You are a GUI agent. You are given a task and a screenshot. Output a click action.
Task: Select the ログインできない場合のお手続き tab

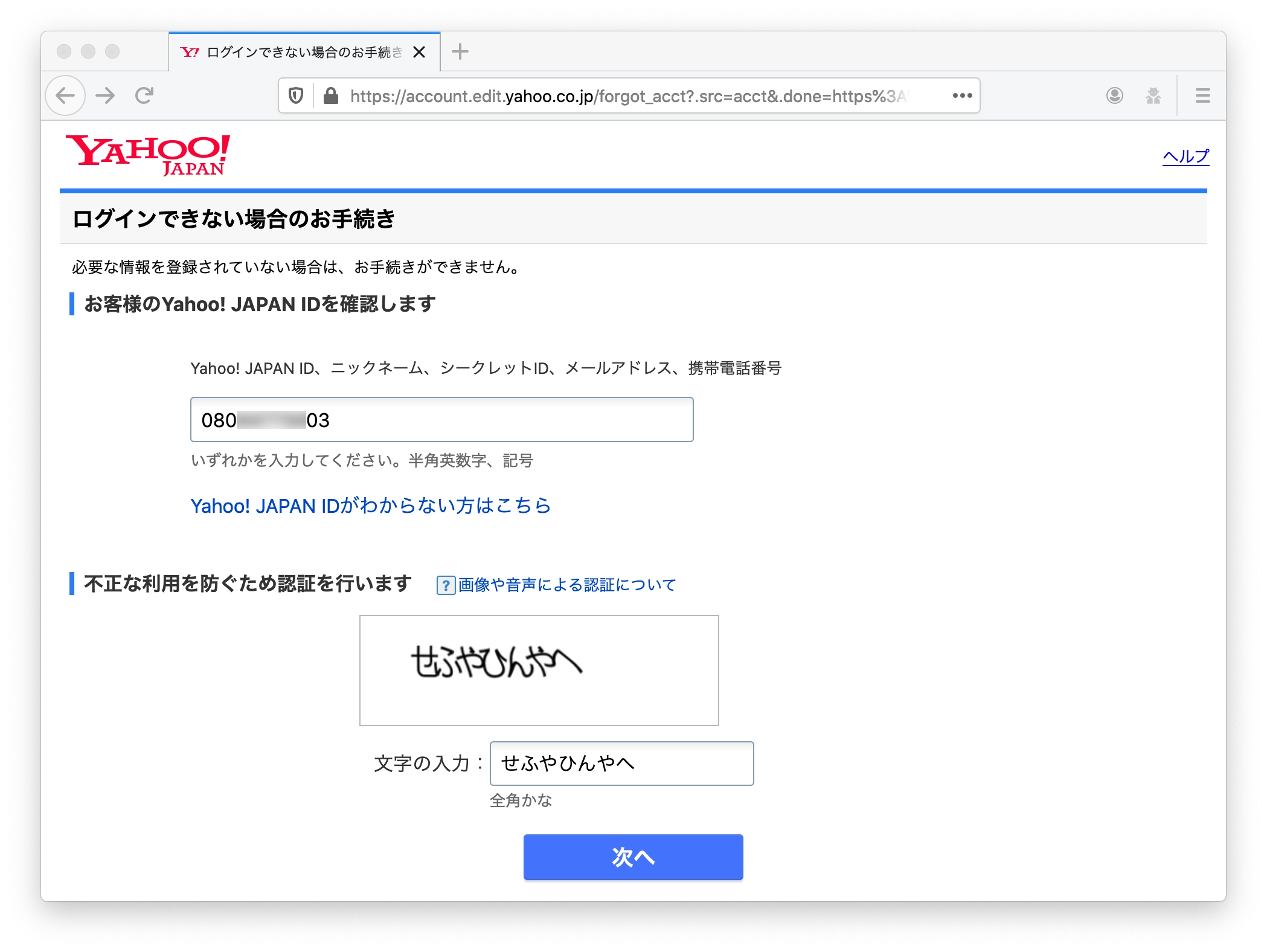tap(296, 53)
